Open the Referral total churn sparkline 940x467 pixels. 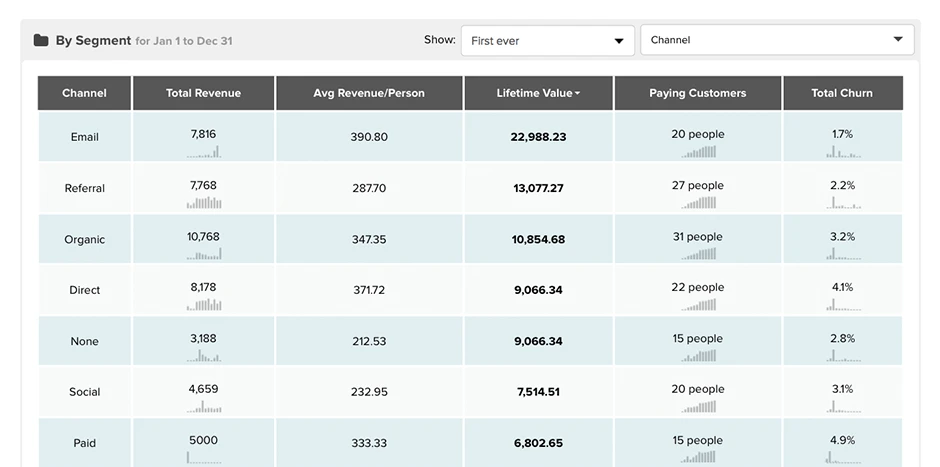(843, 203)
